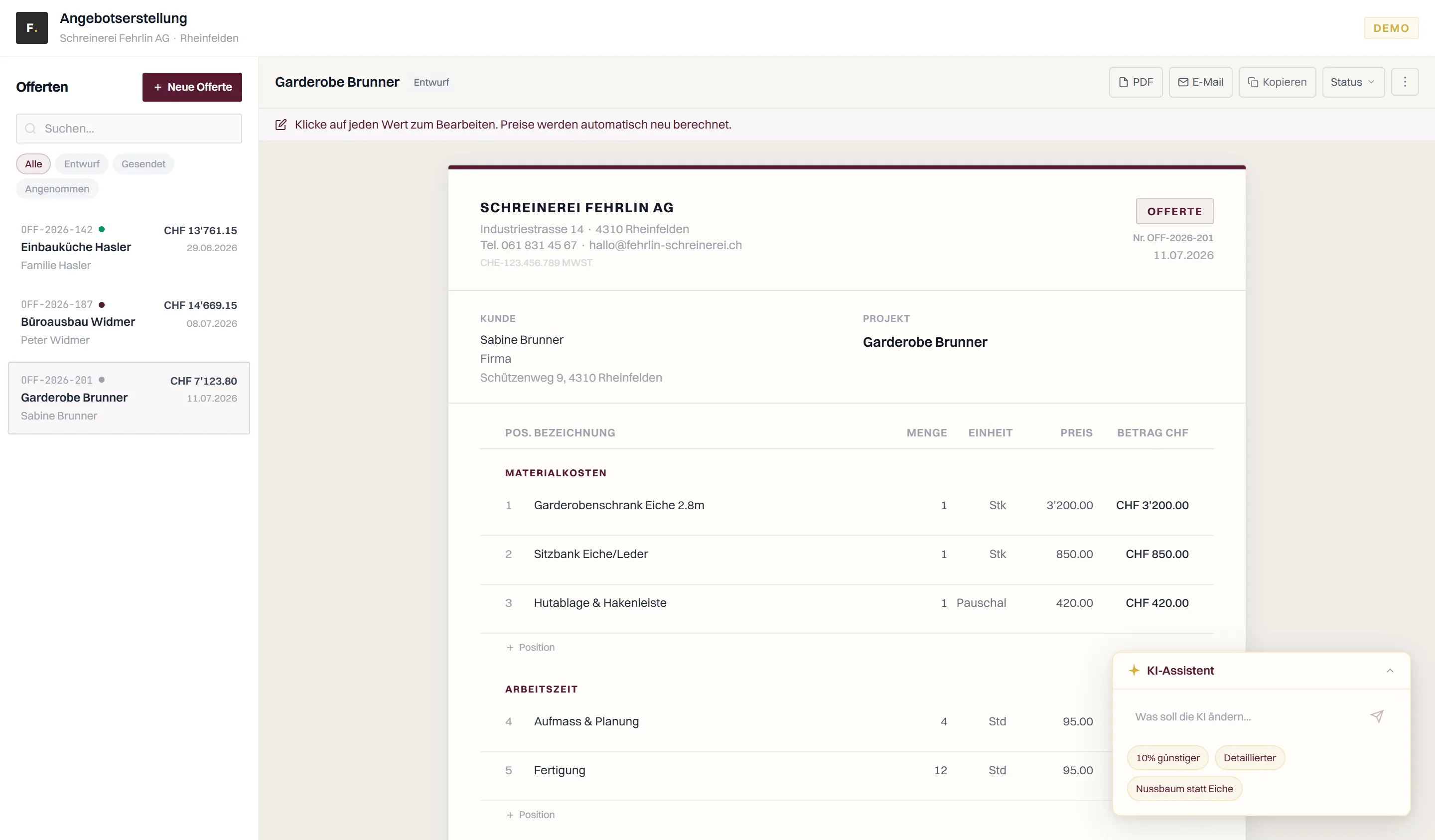The image size is (1435, 840).
Task: Send offer via E-Mail button
Action: click(1200, 82)
